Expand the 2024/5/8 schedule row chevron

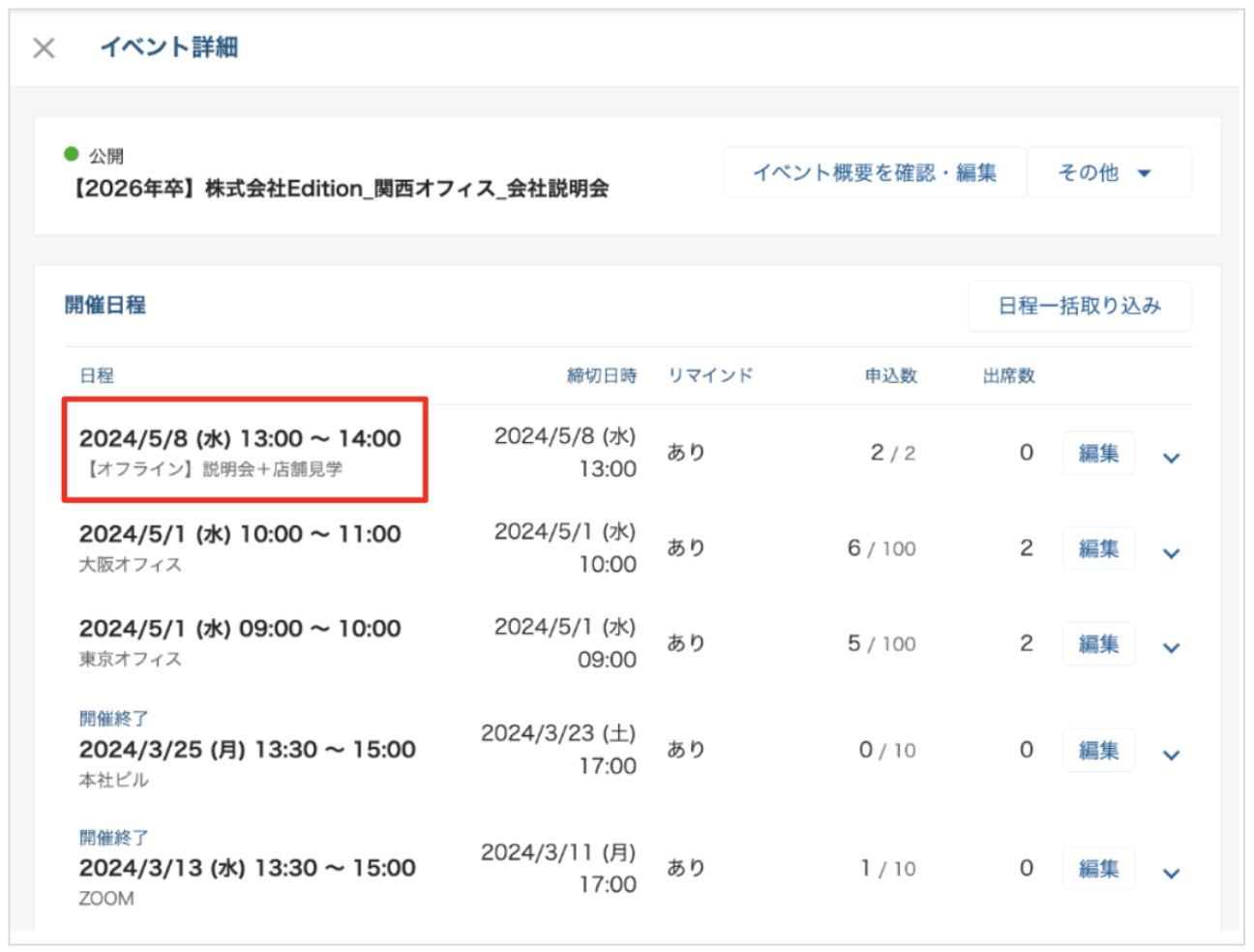(x=1171, y=458)
